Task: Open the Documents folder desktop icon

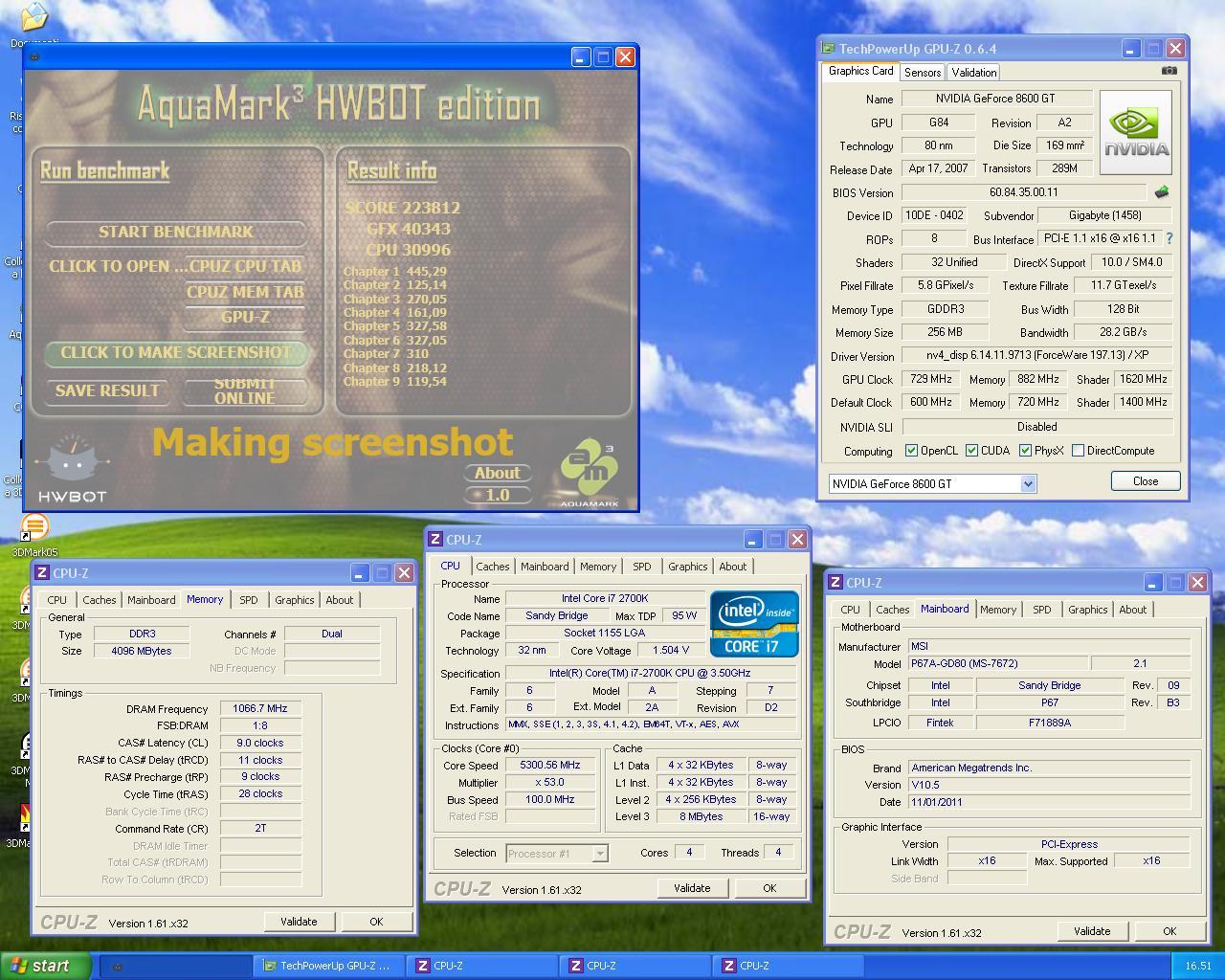Action: (x=33, y=24)
